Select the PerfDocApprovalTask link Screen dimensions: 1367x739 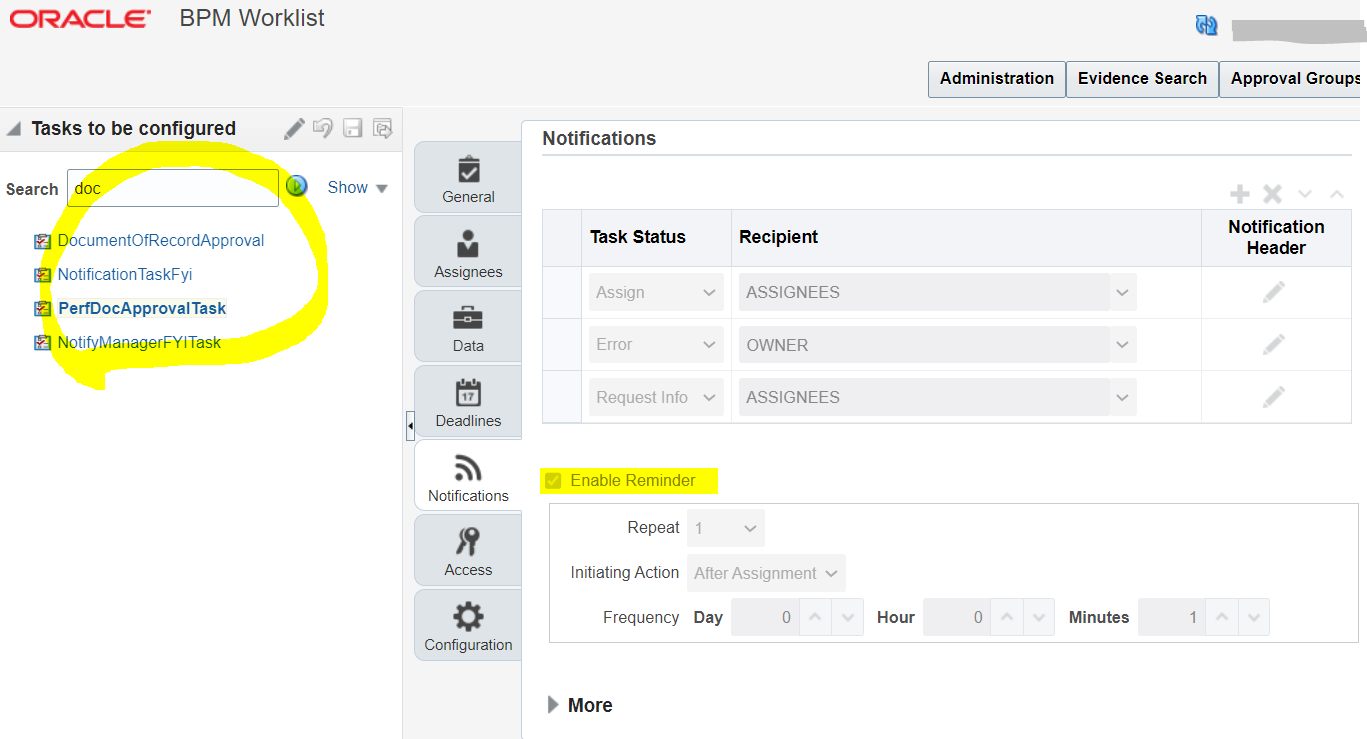[141, 308]
